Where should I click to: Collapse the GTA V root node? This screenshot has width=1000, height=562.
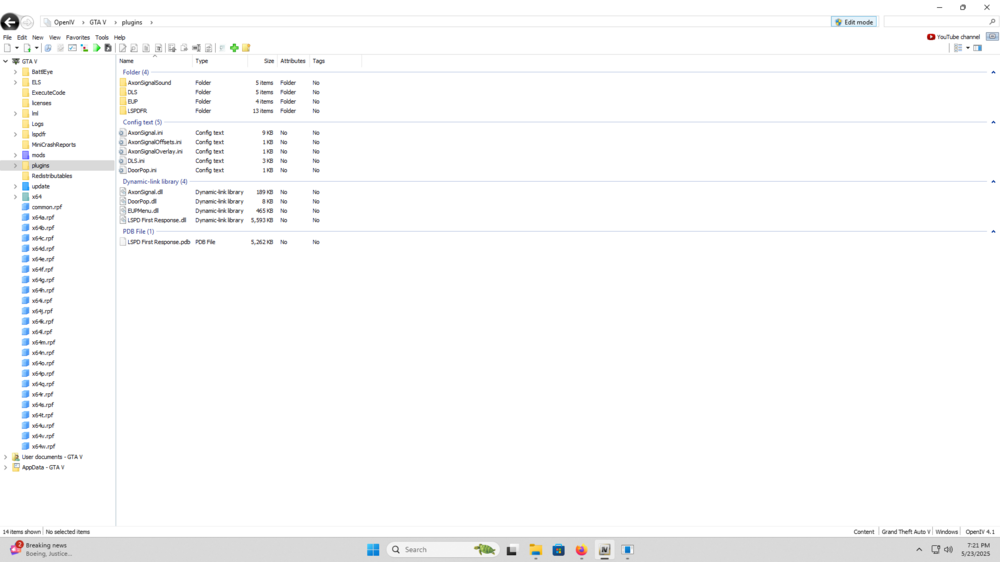click(x=6, y=61)
